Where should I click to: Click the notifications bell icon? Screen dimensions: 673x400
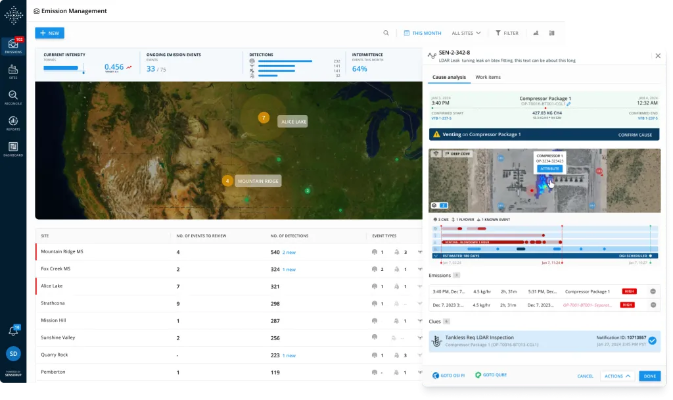13,331
